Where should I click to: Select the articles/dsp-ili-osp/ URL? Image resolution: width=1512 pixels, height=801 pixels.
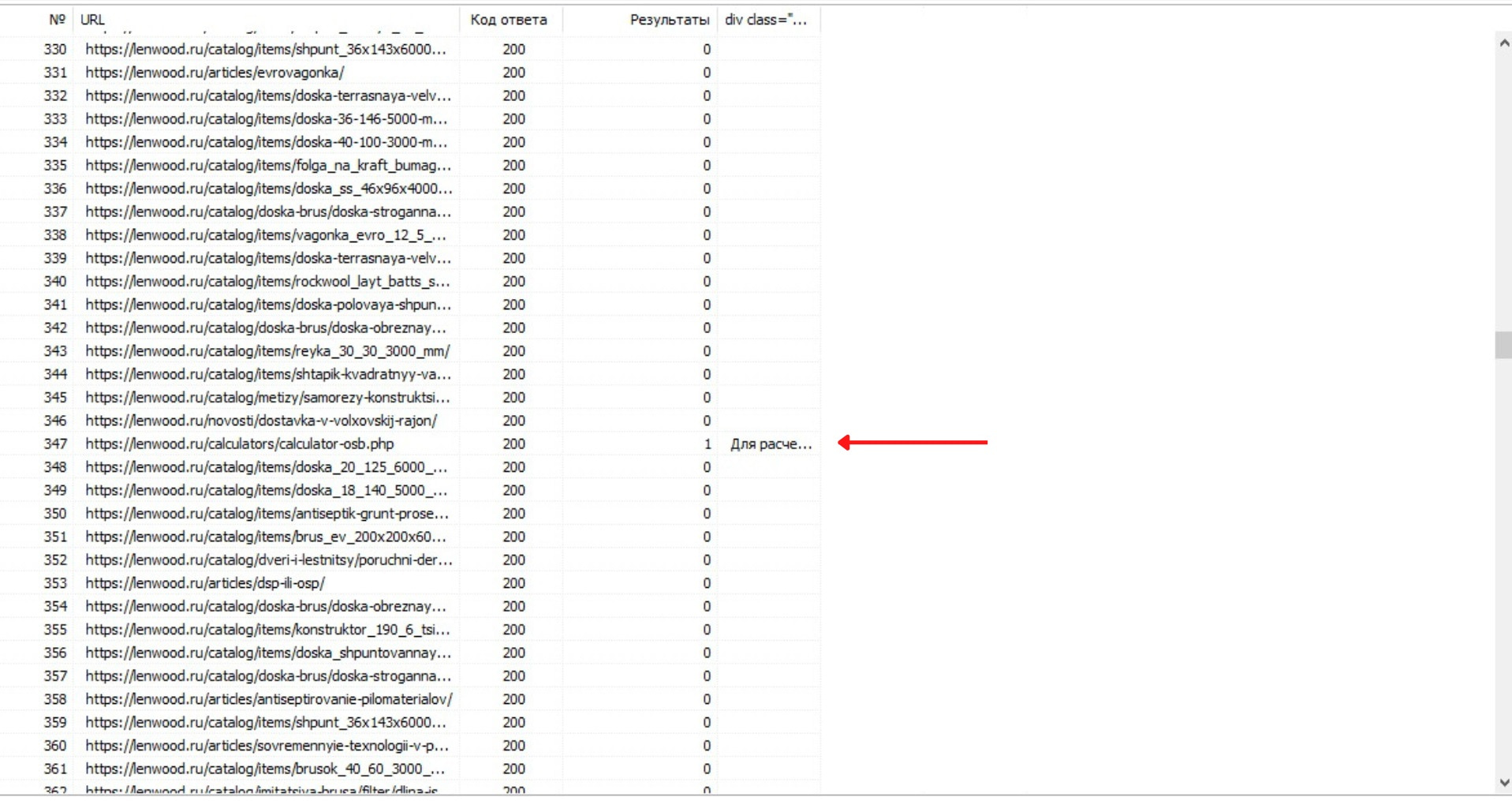point(205,583)
